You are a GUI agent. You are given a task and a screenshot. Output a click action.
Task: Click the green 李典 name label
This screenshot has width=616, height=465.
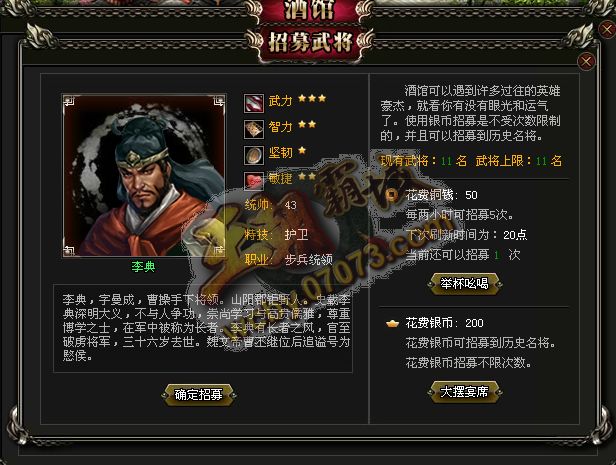point(143,267)
